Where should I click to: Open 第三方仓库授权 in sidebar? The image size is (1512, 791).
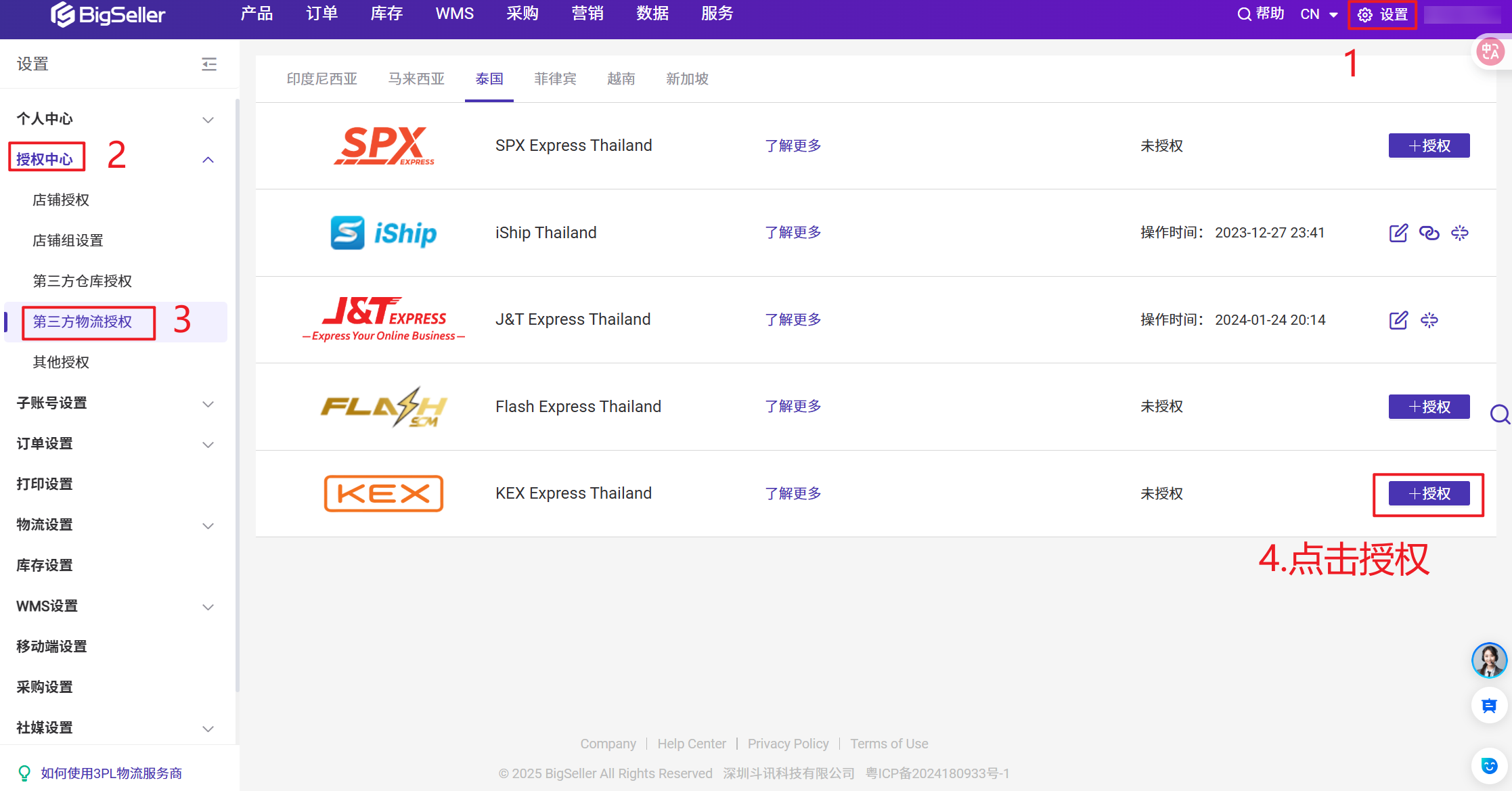(83, 281)
